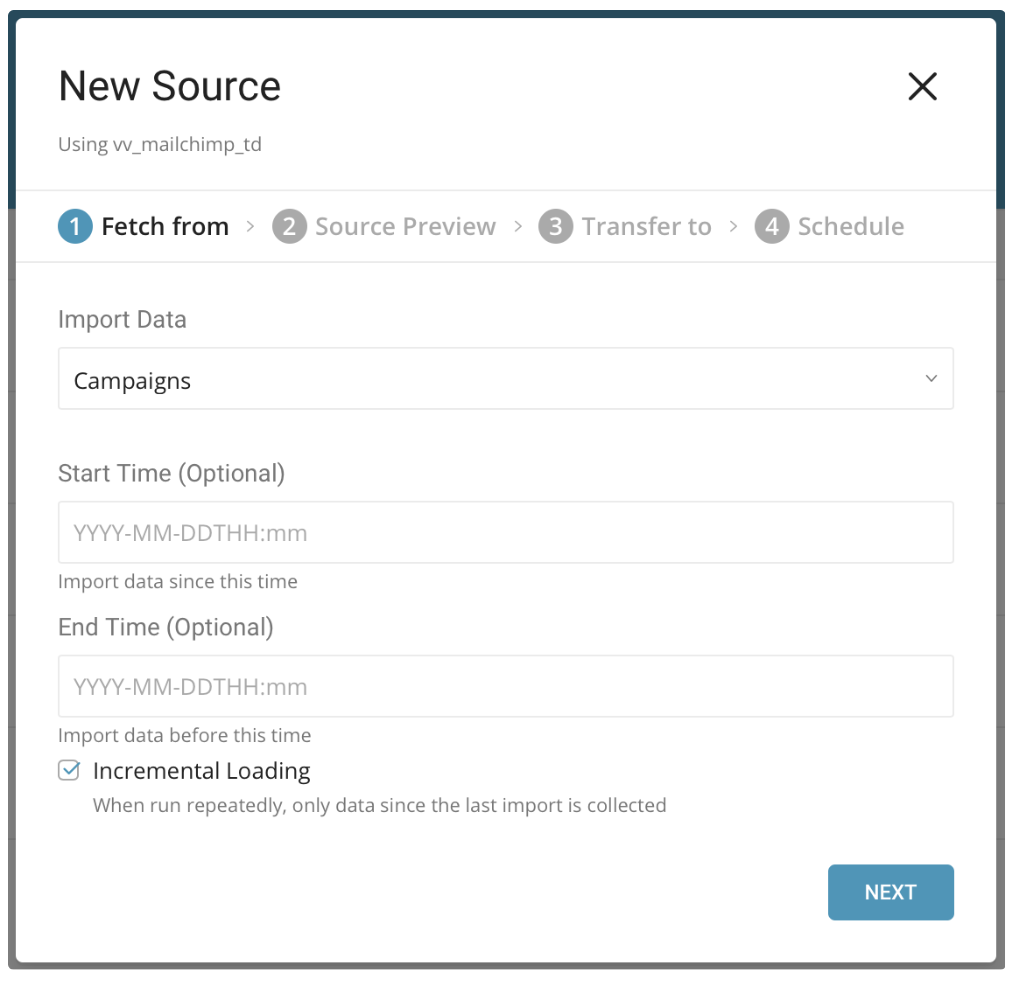Focus the Start Time input field
This screenshot has height=984, width=1020.
click(505, 533)
